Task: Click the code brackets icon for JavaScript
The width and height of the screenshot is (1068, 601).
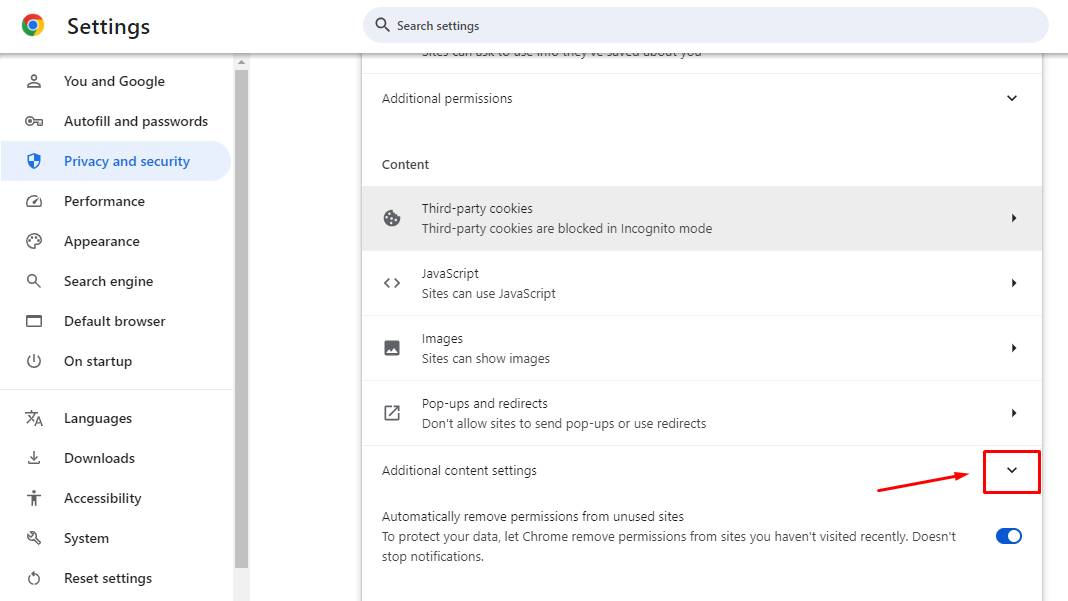Action: (x=392, y=283)
